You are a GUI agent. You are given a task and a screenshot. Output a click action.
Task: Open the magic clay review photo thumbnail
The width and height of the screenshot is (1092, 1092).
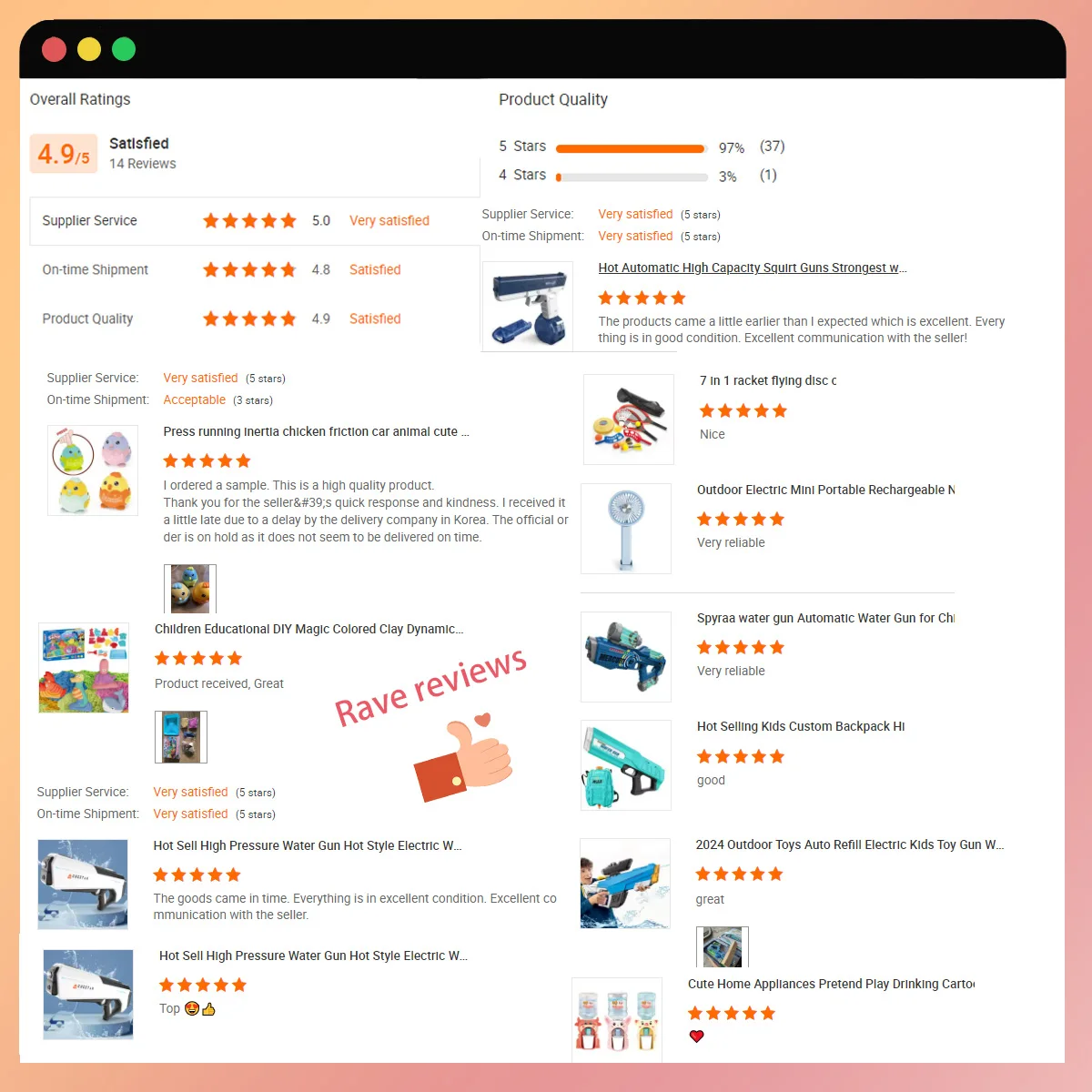181,736
